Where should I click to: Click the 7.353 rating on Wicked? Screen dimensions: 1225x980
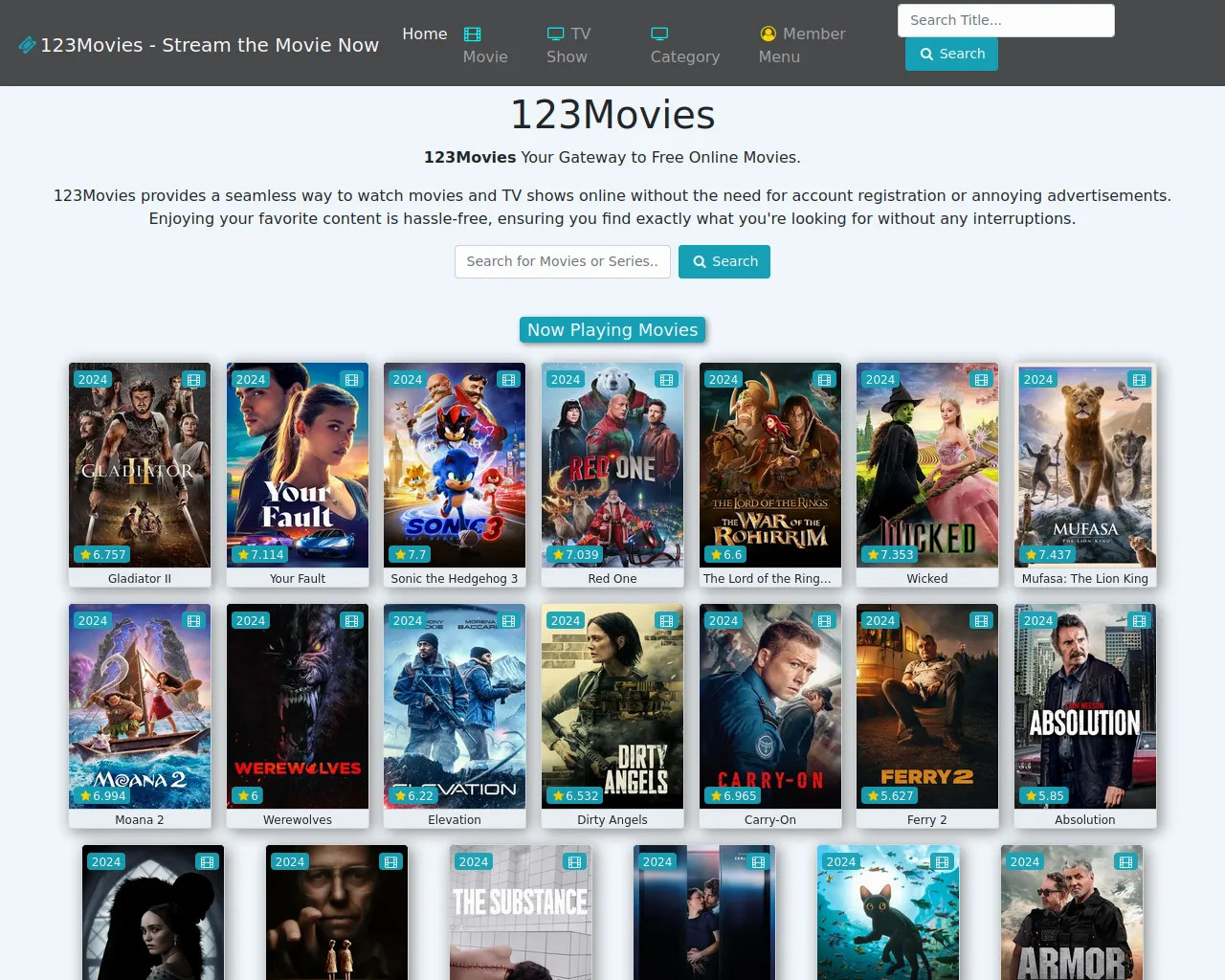click(891, 555)
